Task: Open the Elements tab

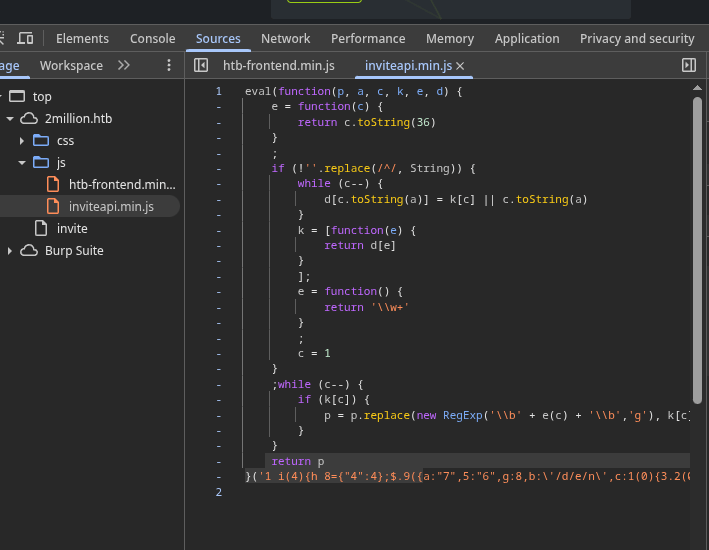Action: pyautogui.click(x=82, y=38)
